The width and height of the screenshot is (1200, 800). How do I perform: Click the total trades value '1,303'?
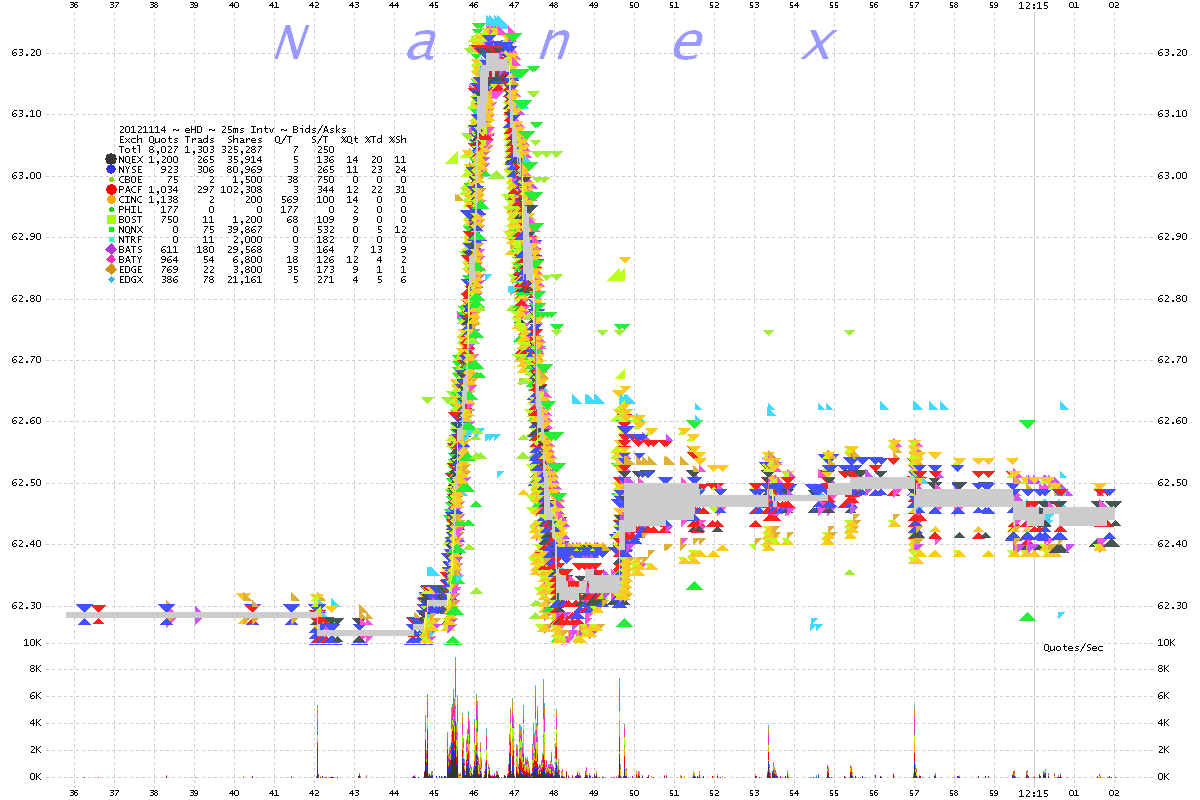click(200, 150)
